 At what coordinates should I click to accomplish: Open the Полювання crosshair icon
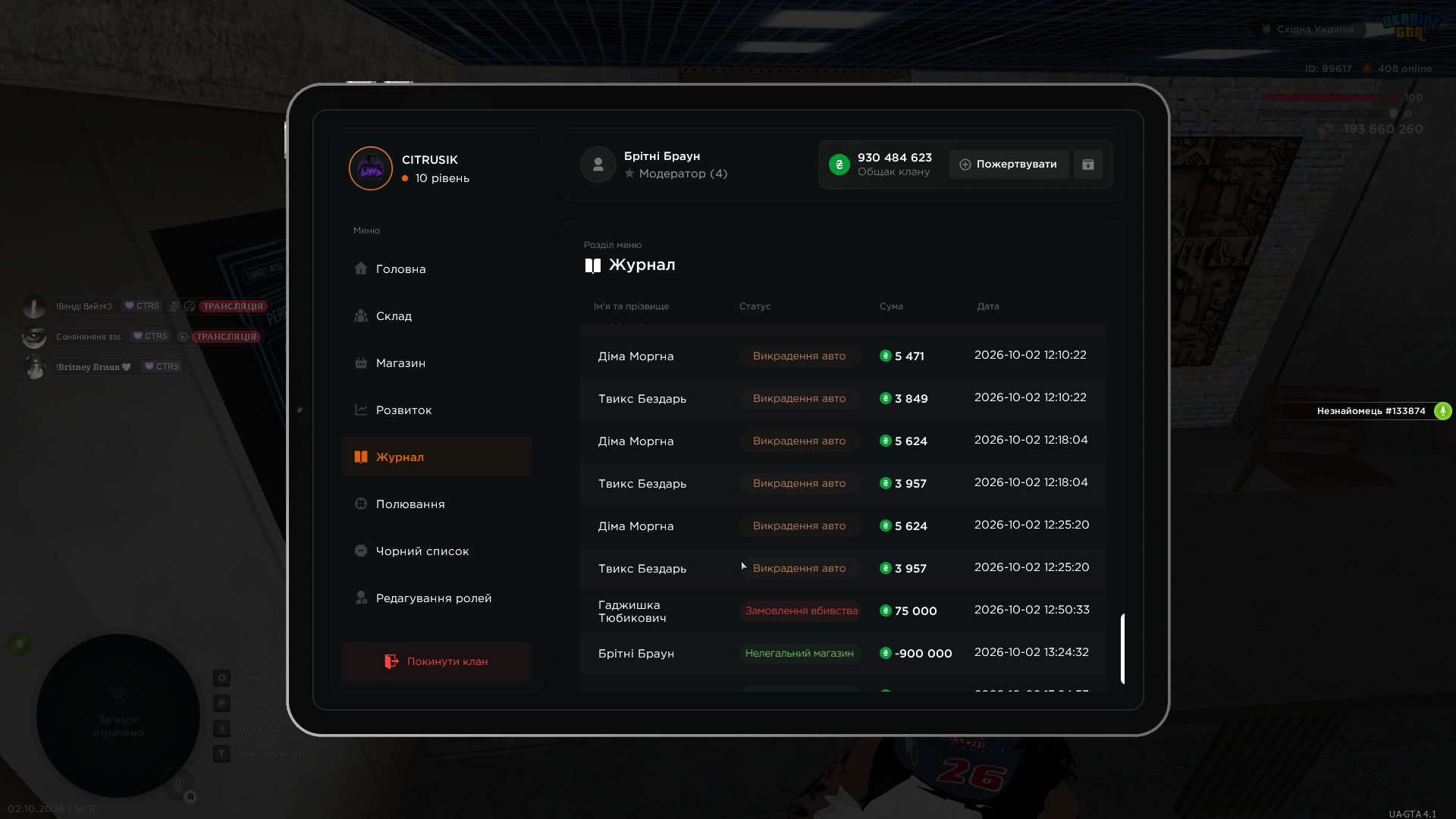(361, 504)
